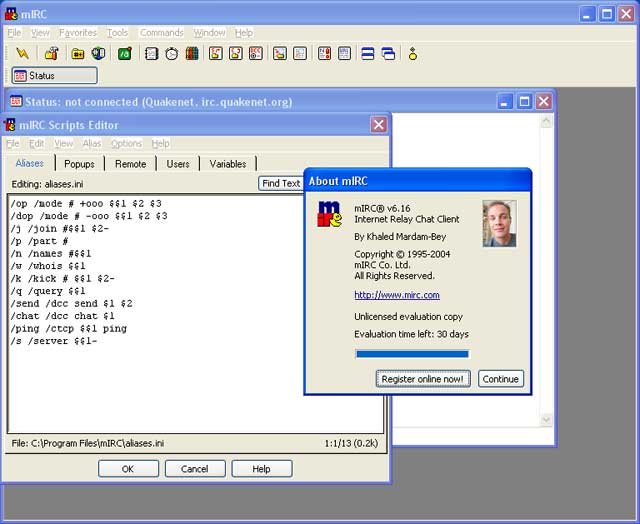640x524 pixels.
Task: Open Scripts Editor Alias menu
Action: click(x=91, y=144)
